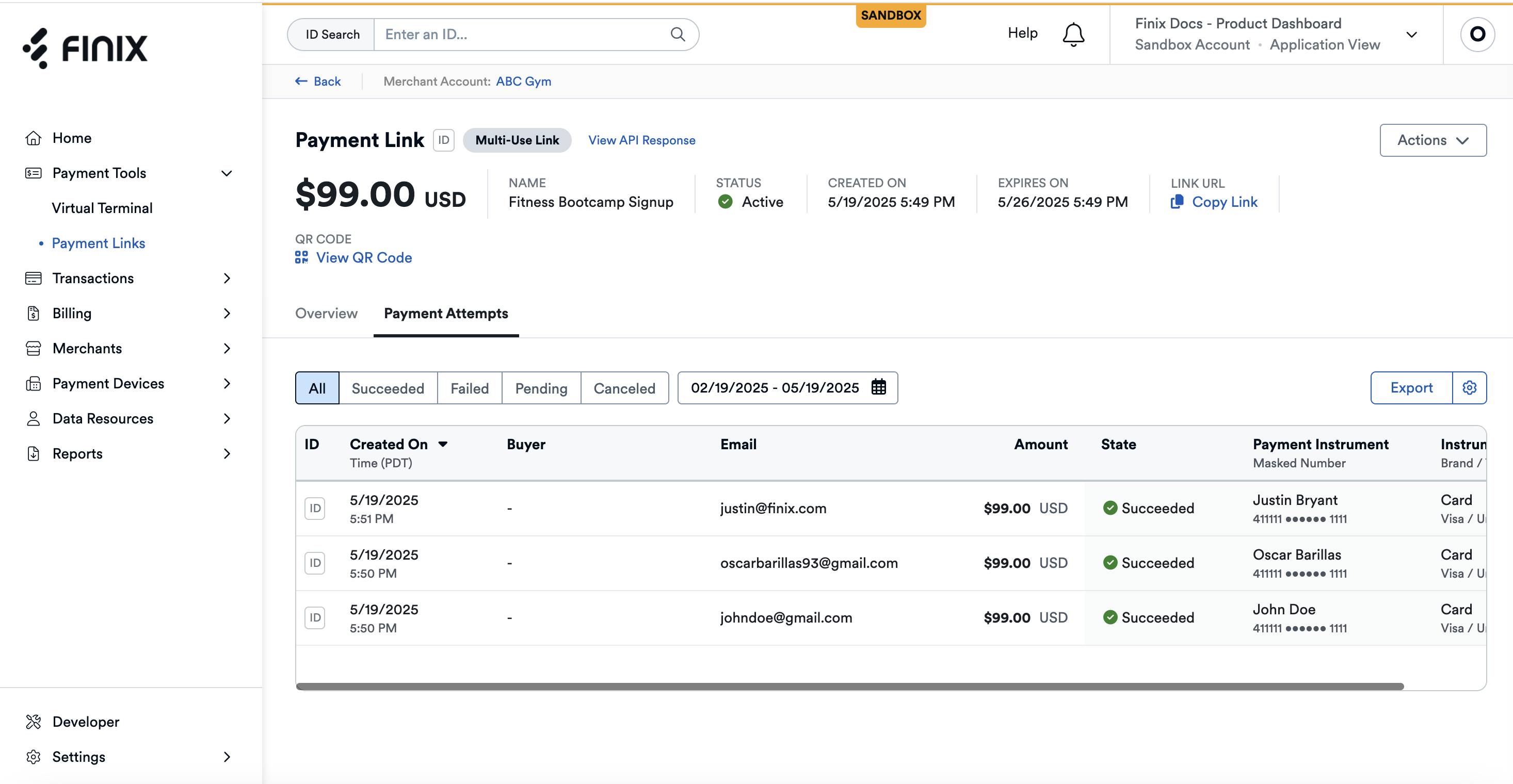Click Oscar Barillas payment instrument cell
This screenshot has height=784, width=1513.
(1300, 563)
